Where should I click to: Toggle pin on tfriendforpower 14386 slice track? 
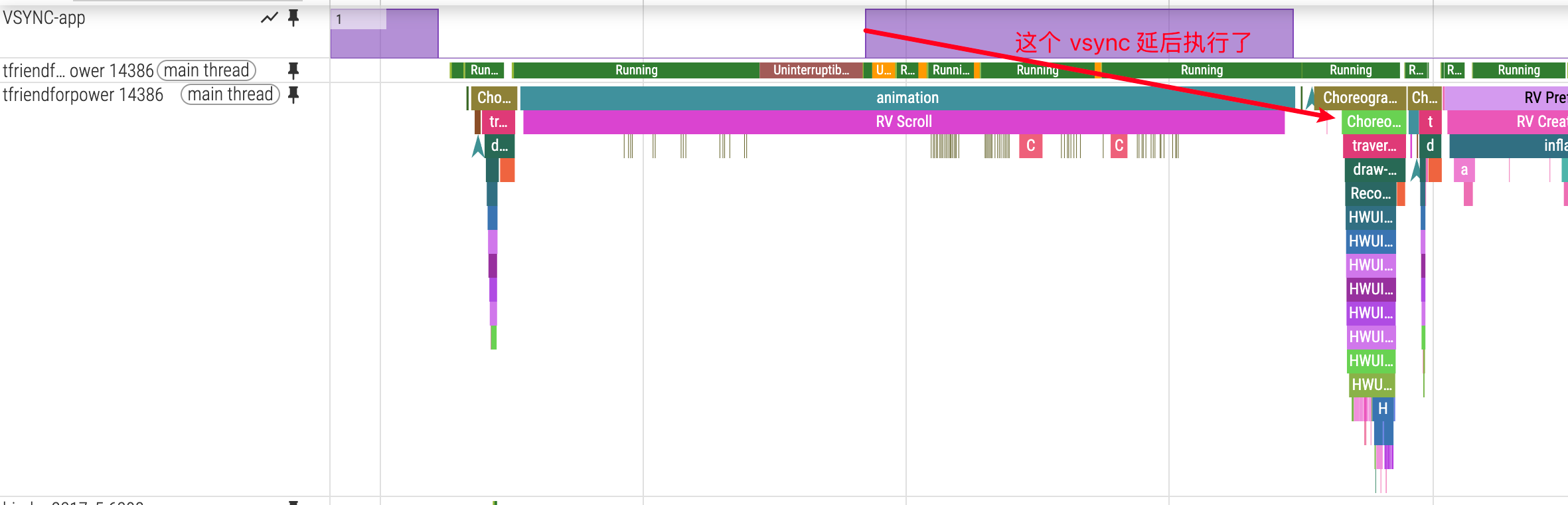293,94
